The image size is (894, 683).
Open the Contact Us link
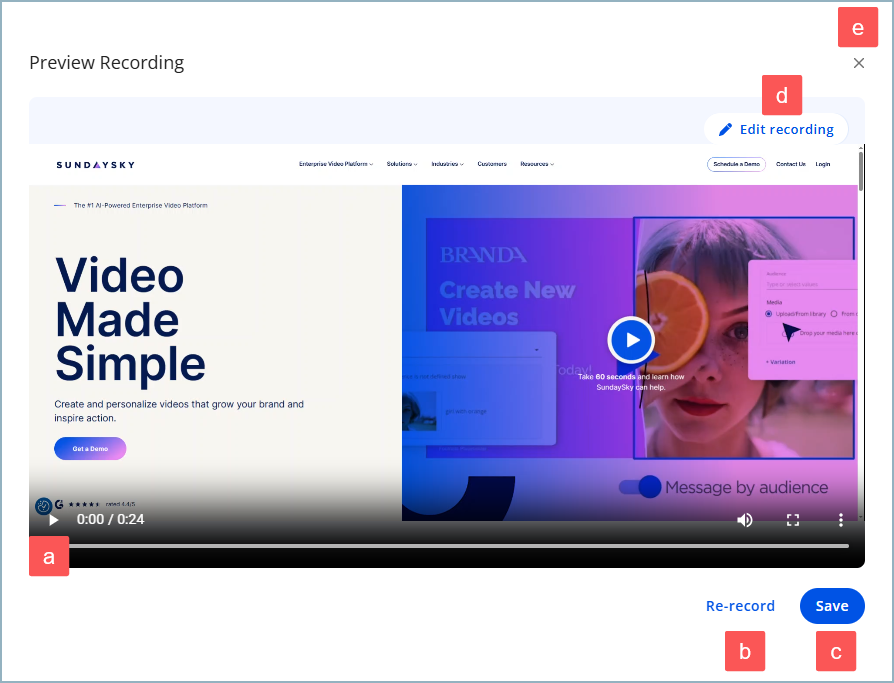pyautogui.click(x=791, y=164)
